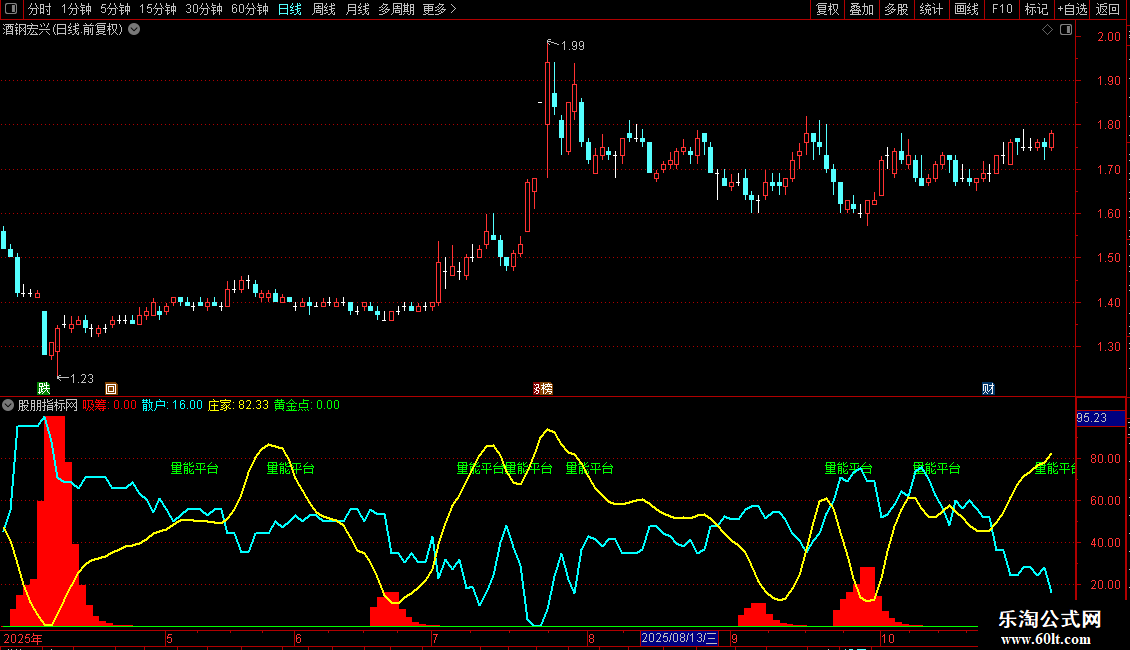The height and width of the screenshot is (650, 1130).
Task: Click the stock title 酒钢宏兴(日线.前复权)
Action: pos(63,30)
